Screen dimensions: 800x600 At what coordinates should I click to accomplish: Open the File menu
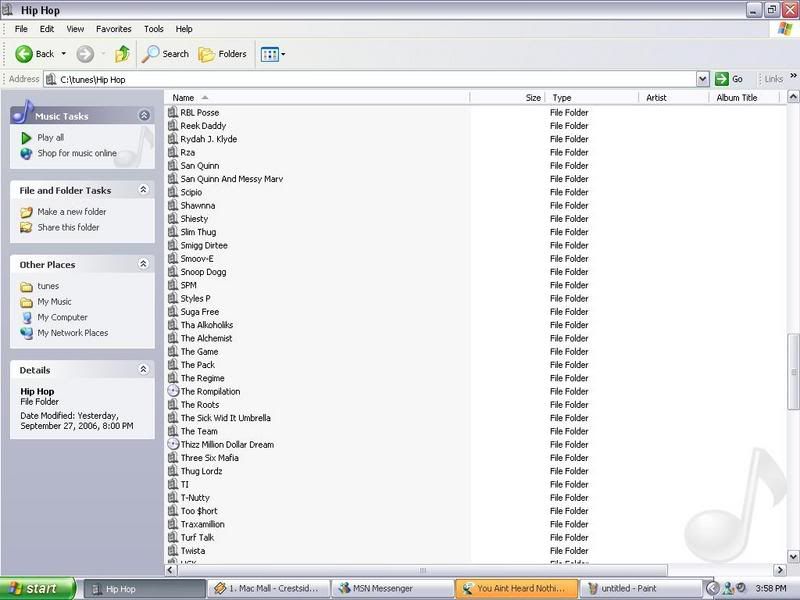point(21,29)
